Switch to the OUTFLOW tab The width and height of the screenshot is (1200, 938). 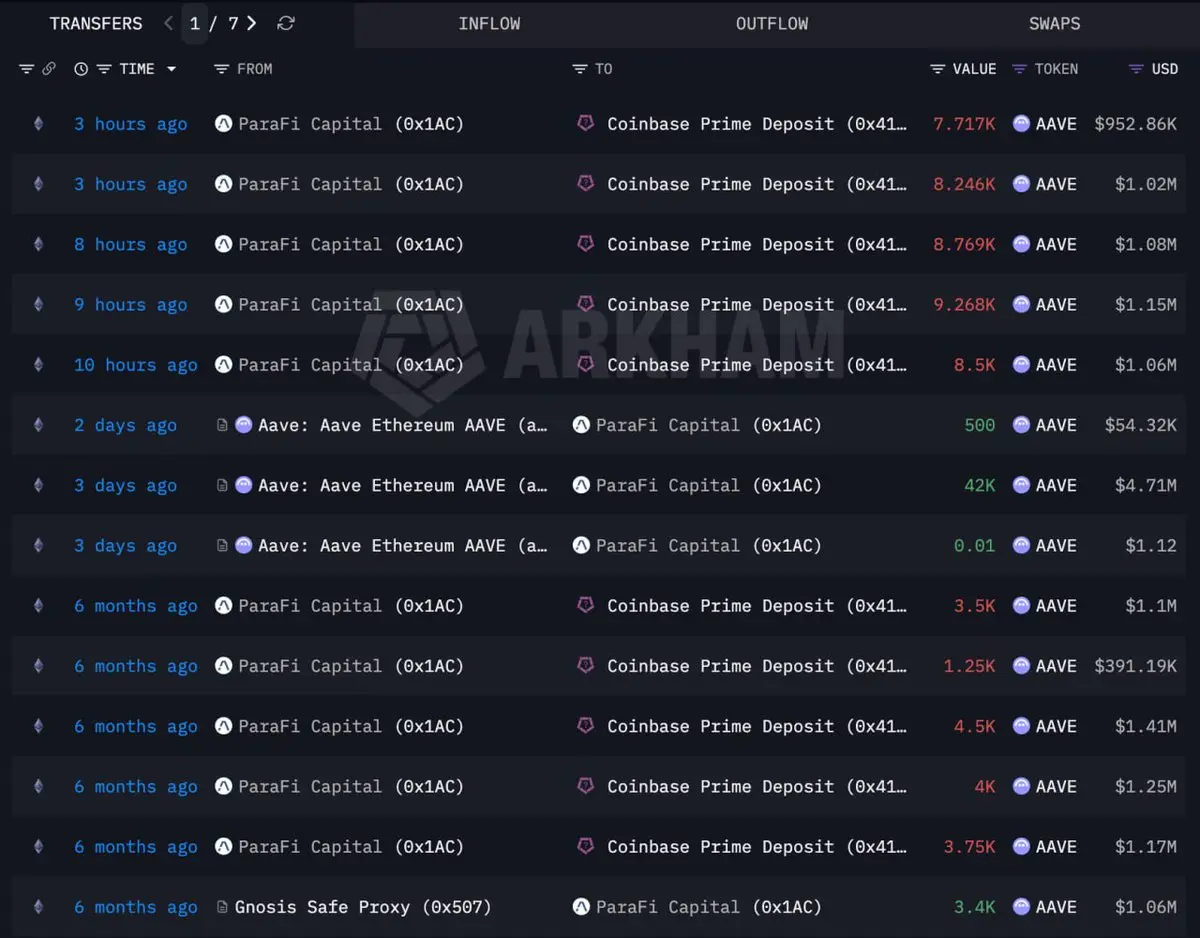[x=772, y=24]
